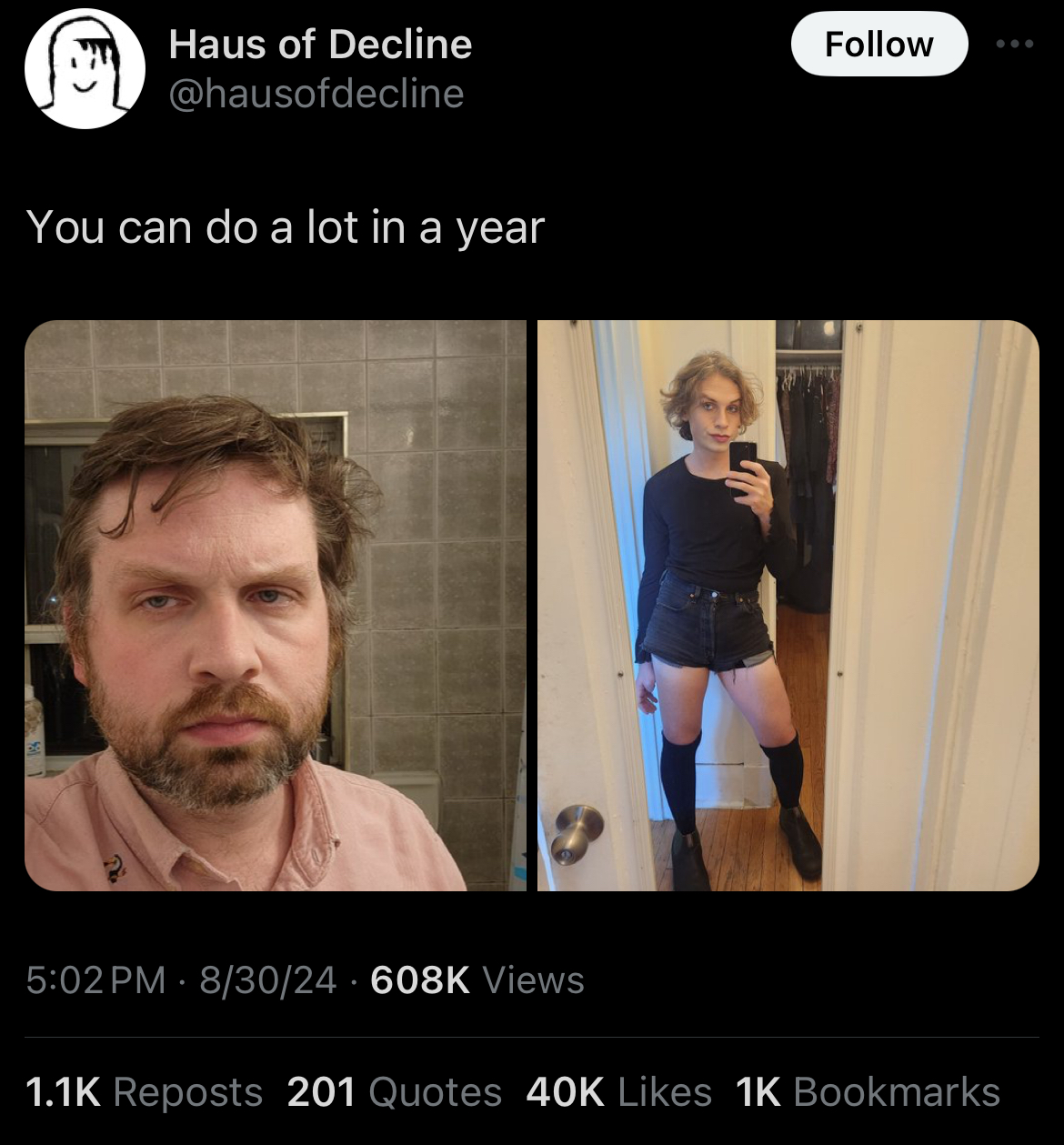Viewport: 1064px width, 1145px height.
Task: Tap the Views label next to 608K
Action: 534,979
